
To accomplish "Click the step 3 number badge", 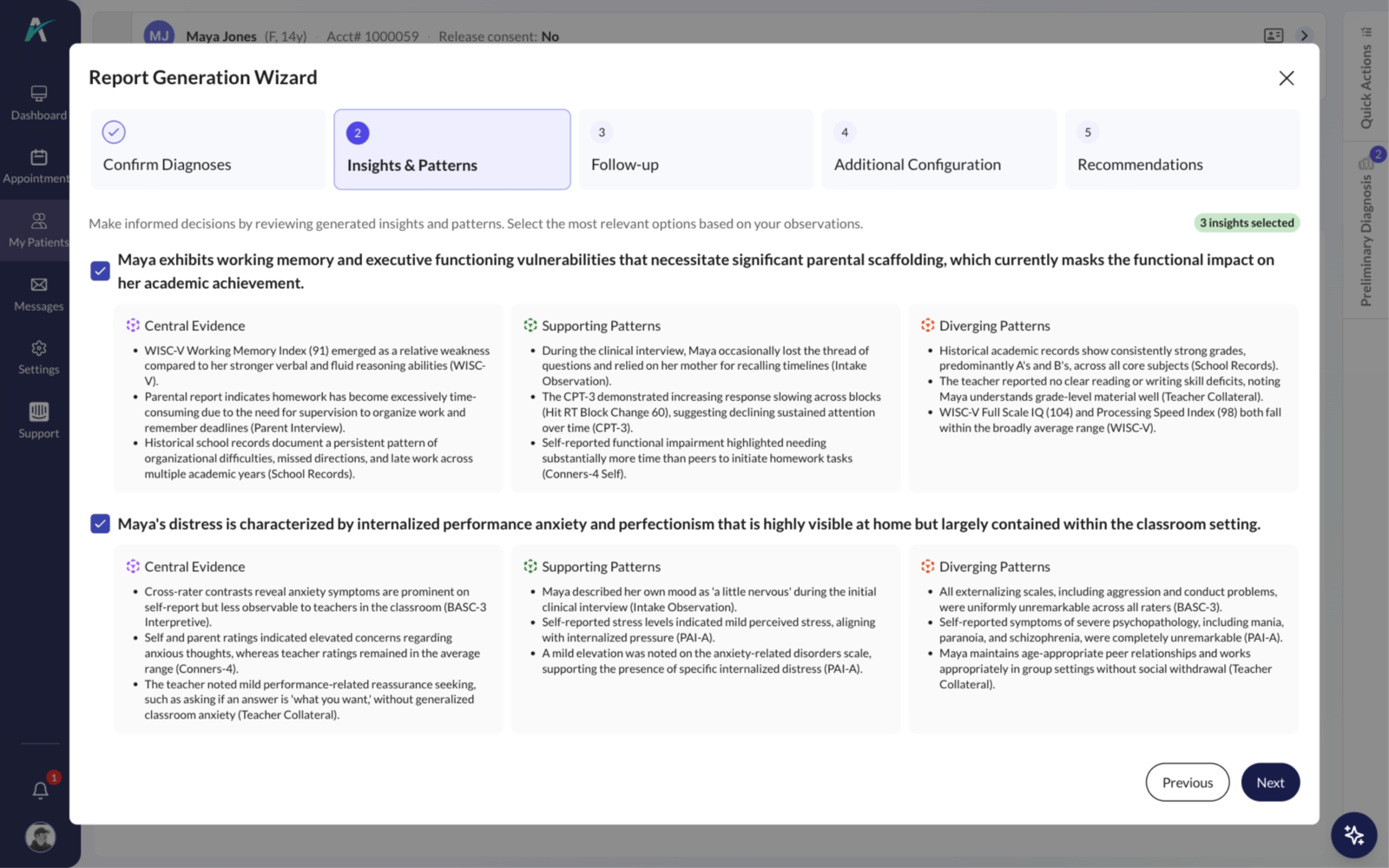I will [602, 132].
